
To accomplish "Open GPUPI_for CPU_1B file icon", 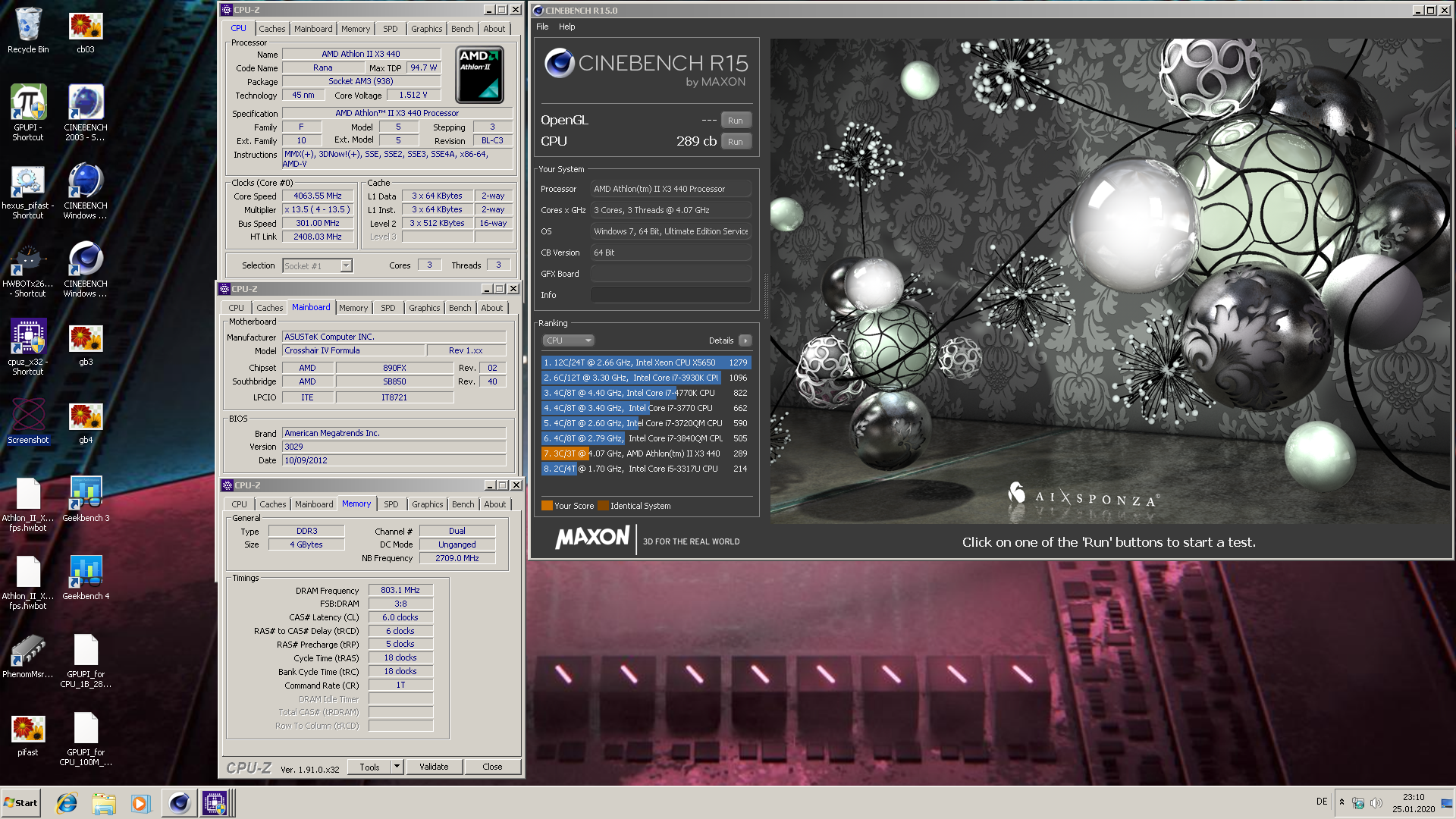I will tap(86, 661).
